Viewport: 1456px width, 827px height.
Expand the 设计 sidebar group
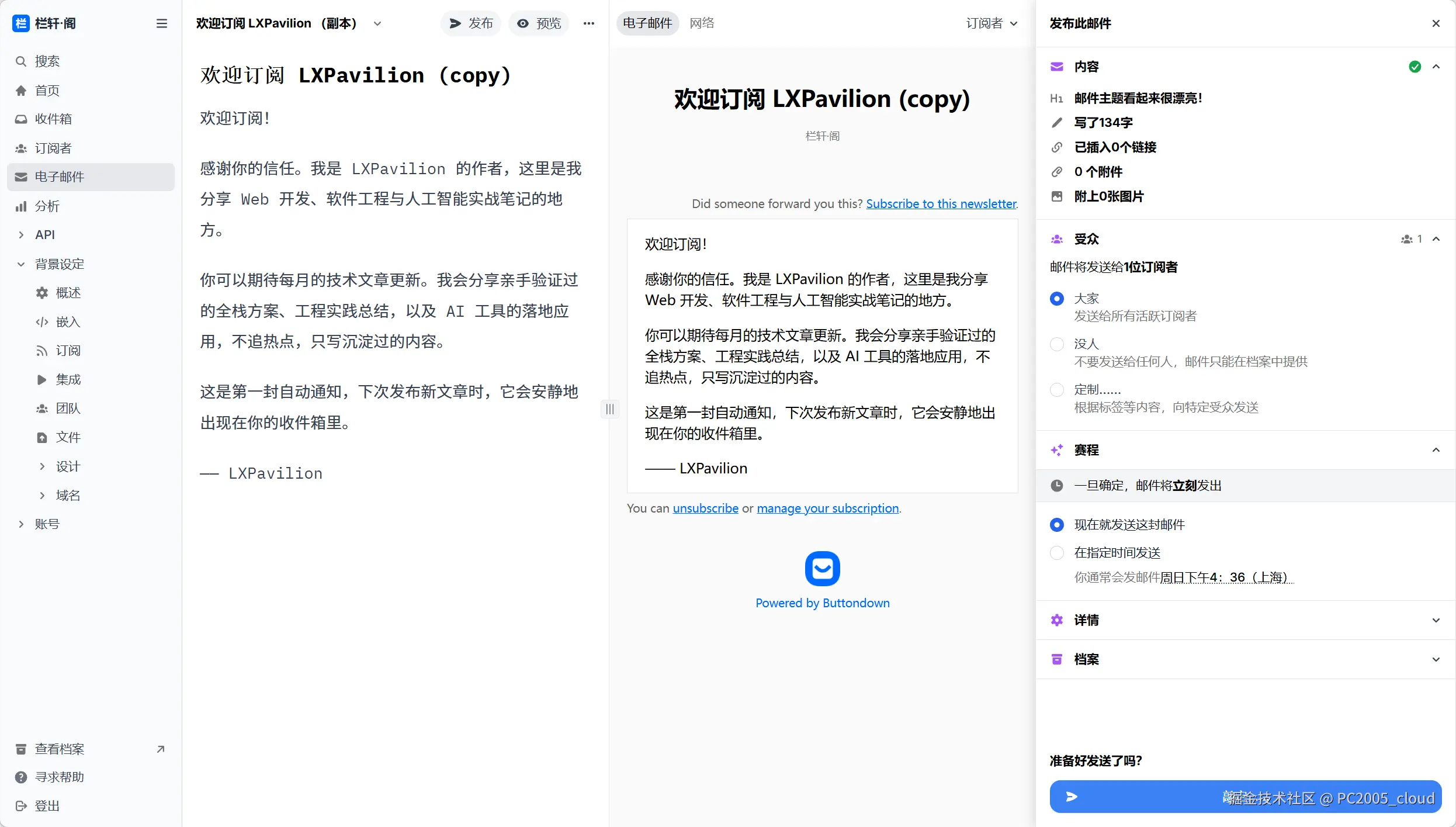42,466
